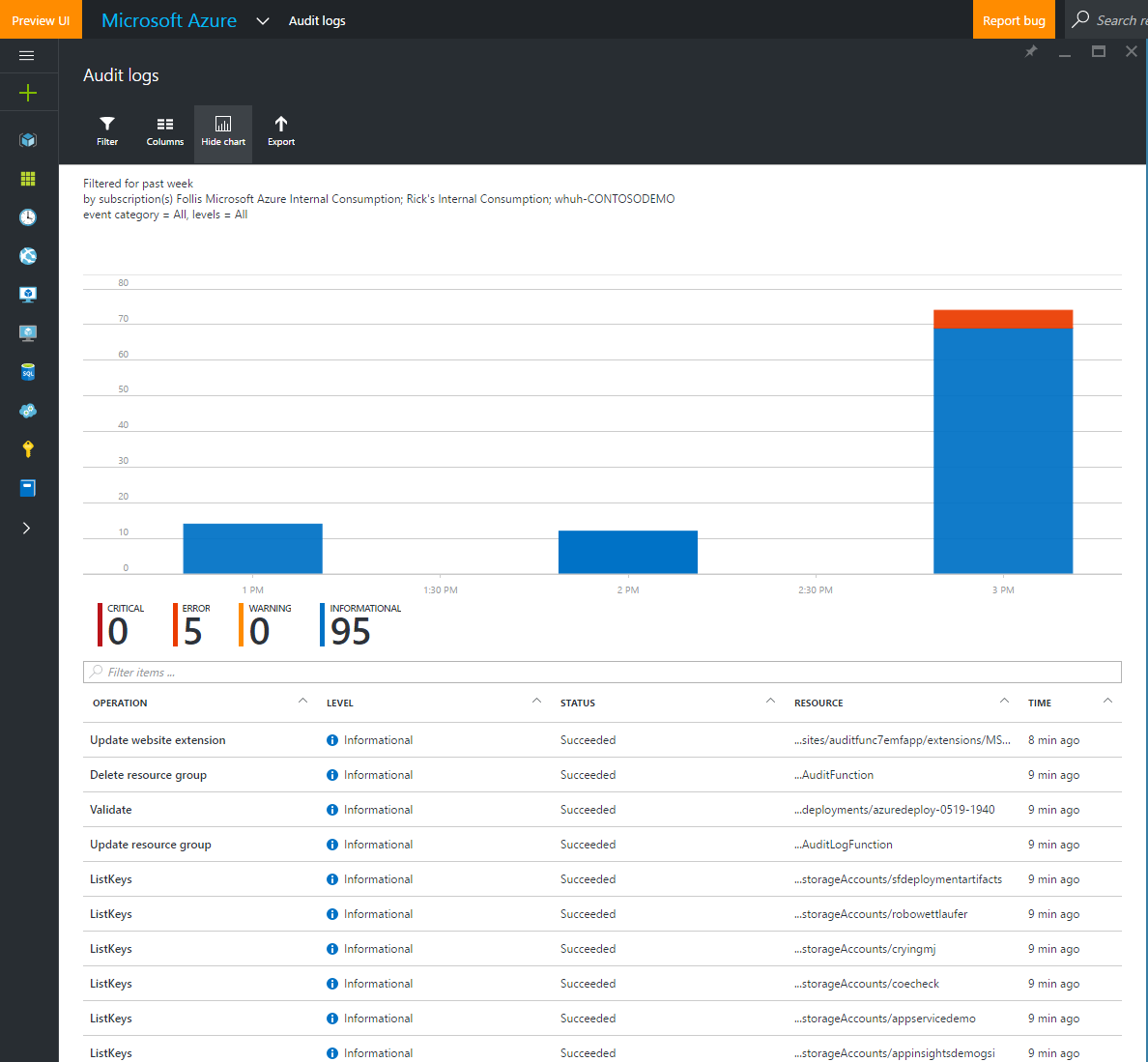
Task: Open the first monitor icon in sidebar
Action: tap(28, 295)
